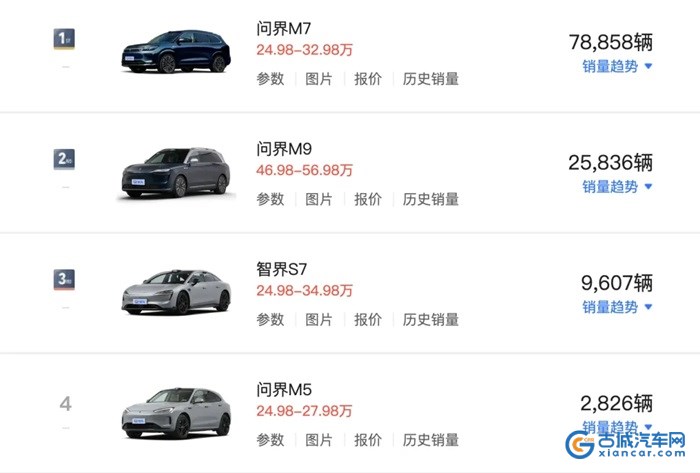Open the 问界M9 car image

176,171
